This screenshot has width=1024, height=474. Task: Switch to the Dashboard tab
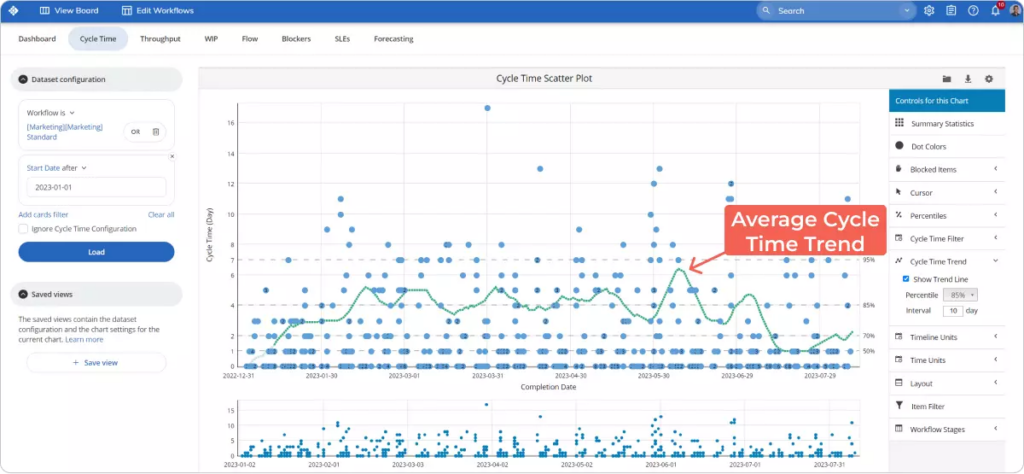coord(37,39)
